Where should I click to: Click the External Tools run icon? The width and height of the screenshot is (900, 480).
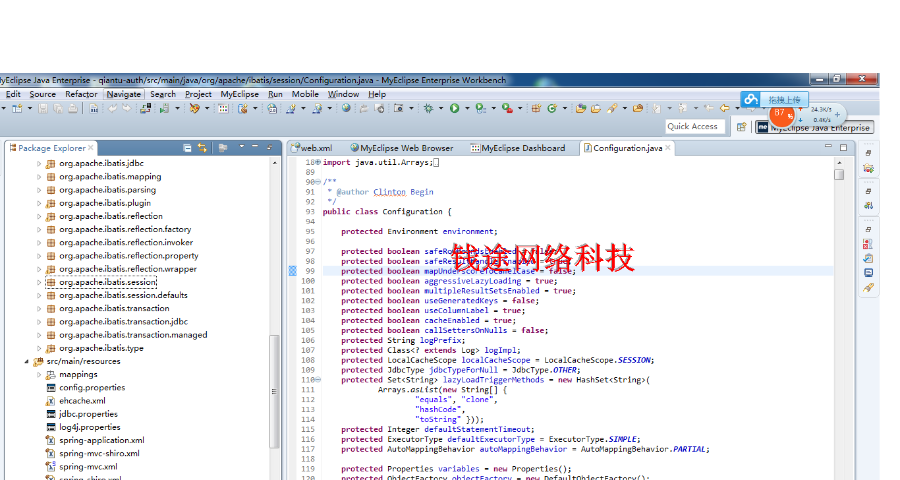[x=507, y=108]
